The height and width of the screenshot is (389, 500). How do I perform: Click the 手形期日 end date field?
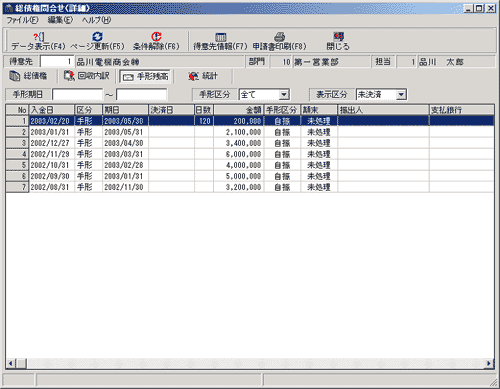[142, 95]
